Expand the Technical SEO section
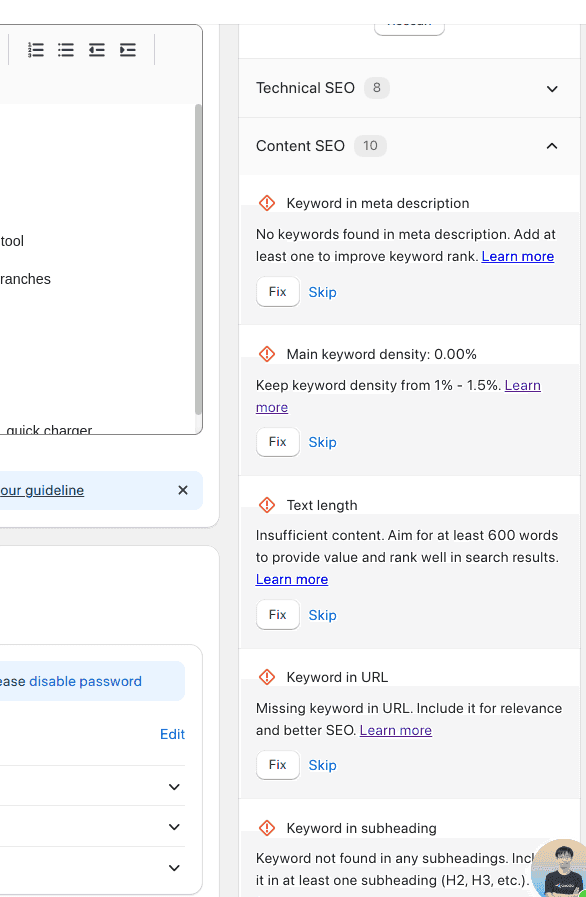The width and height of the screenshot is (586, 897). click(x=409, y=88)
